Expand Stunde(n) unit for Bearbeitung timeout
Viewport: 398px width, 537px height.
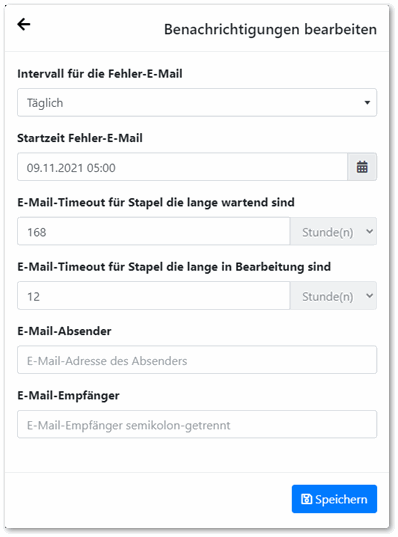point(333,296)
